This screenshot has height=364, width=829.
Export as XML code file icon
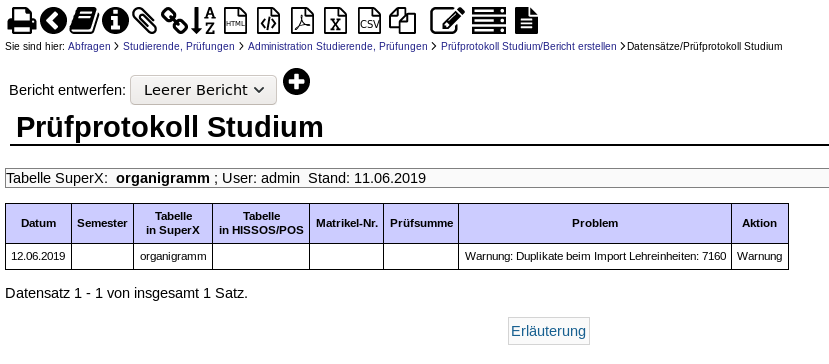point(269,21)
